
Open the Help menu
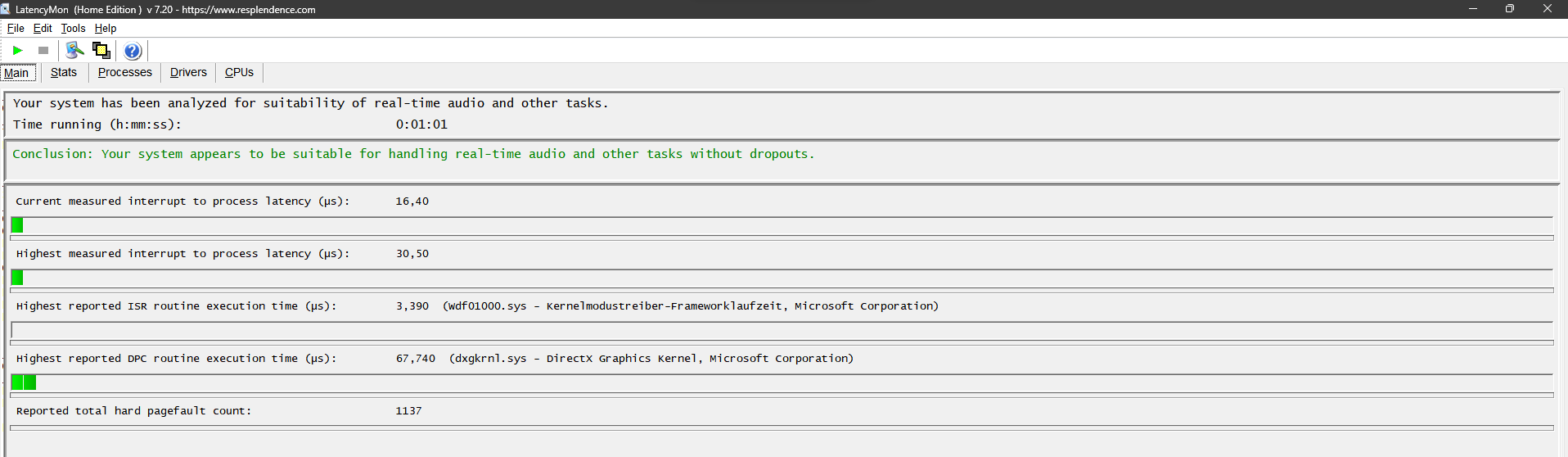click(x=106, y=28)
